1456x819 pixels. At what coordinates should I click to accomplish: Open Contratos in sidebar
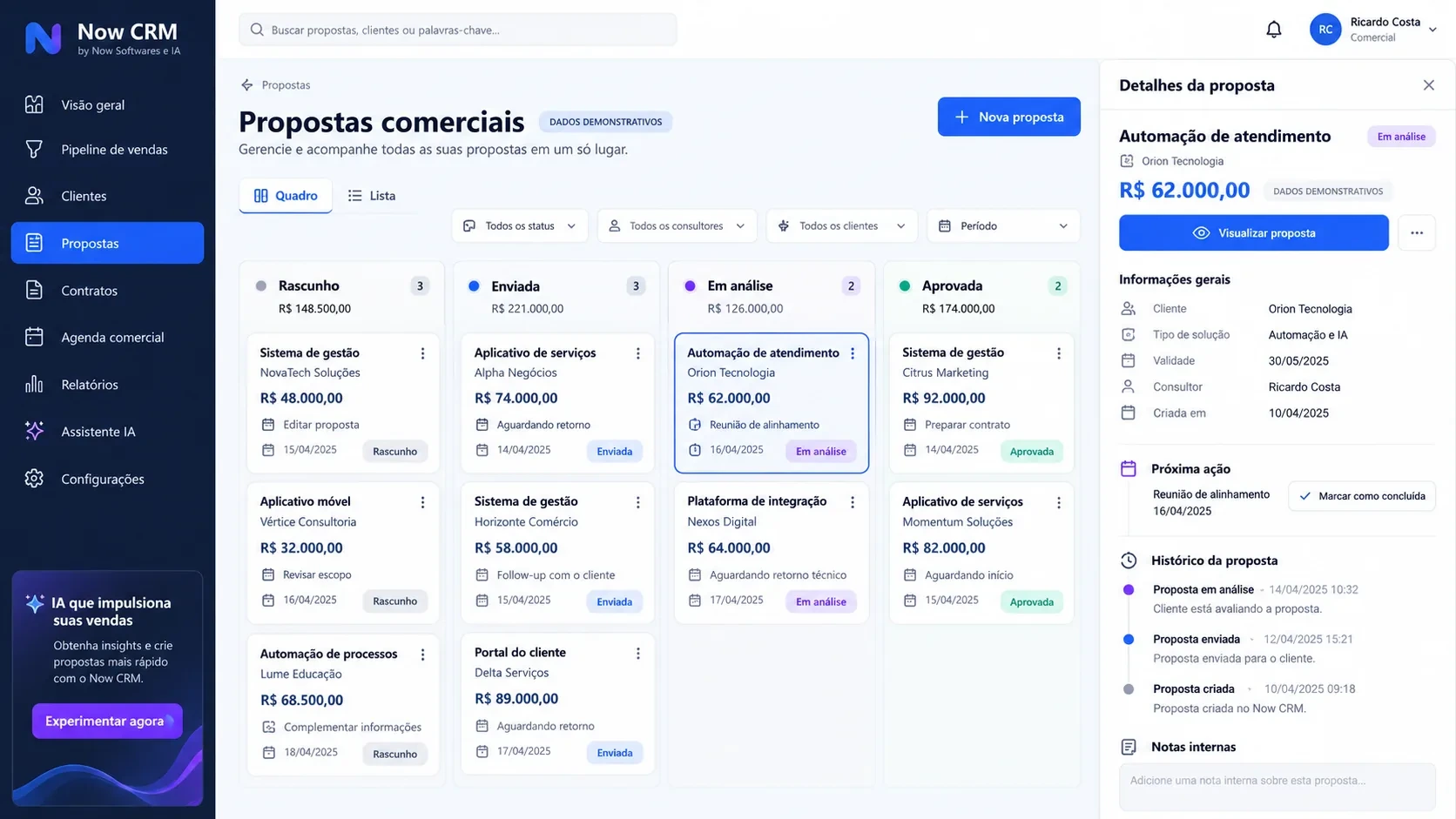coord(107,291)
